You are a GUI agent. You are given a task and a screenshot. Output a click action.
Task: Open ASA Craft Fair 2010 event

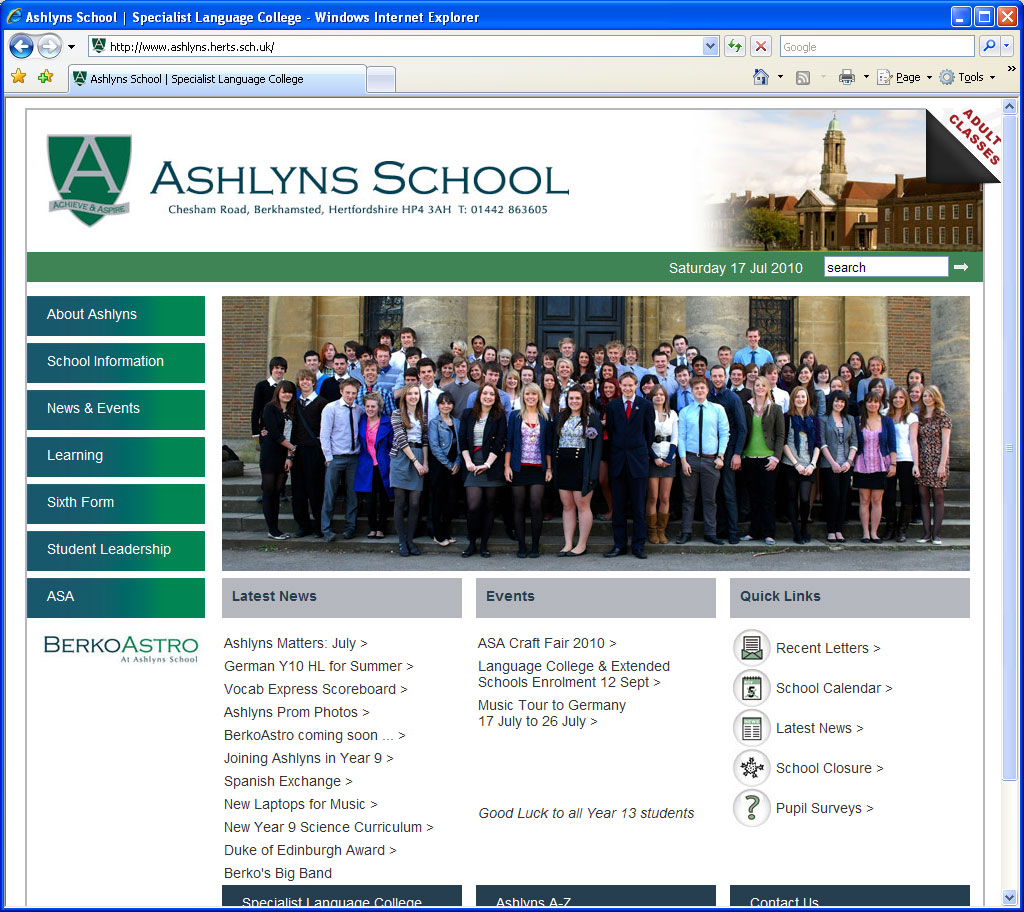point(547,643)
